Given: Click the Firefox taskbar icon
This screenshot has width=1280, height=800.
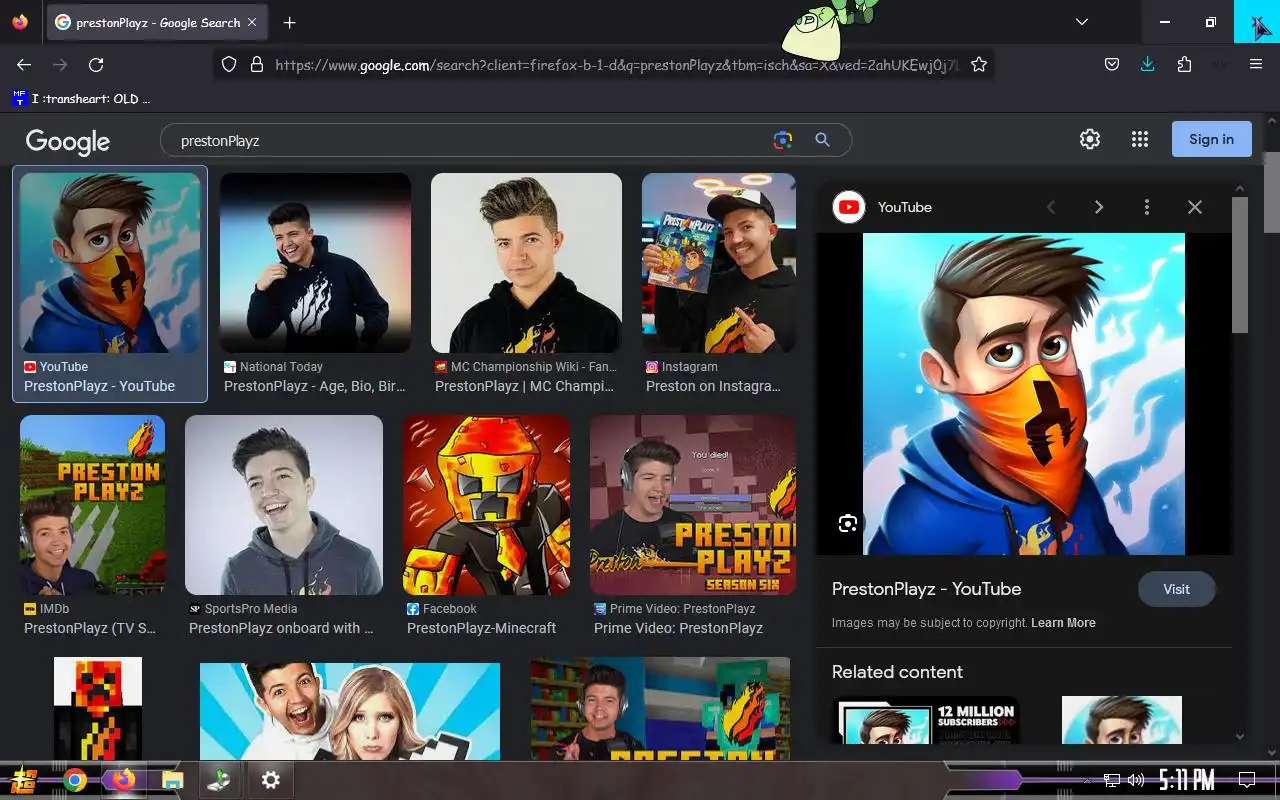Looking at the screenshot, I should (x=123, y=780).
